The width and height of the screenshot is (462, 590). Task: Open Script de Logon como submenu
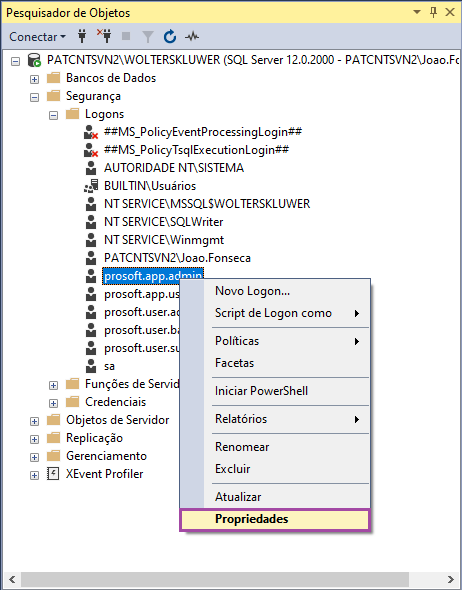(x=275, y=313)
